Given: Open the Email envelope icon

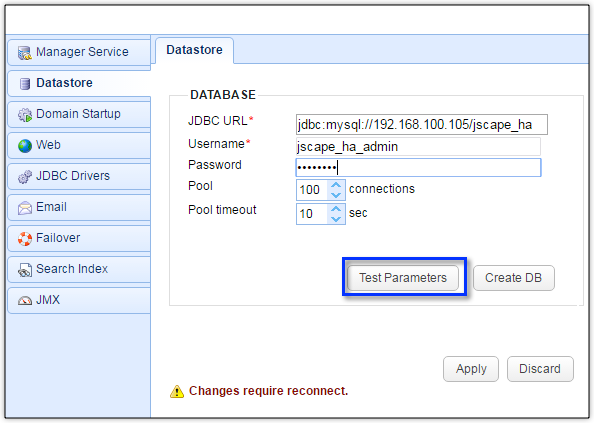Looking at the screenshot, I should coord(25,208).
